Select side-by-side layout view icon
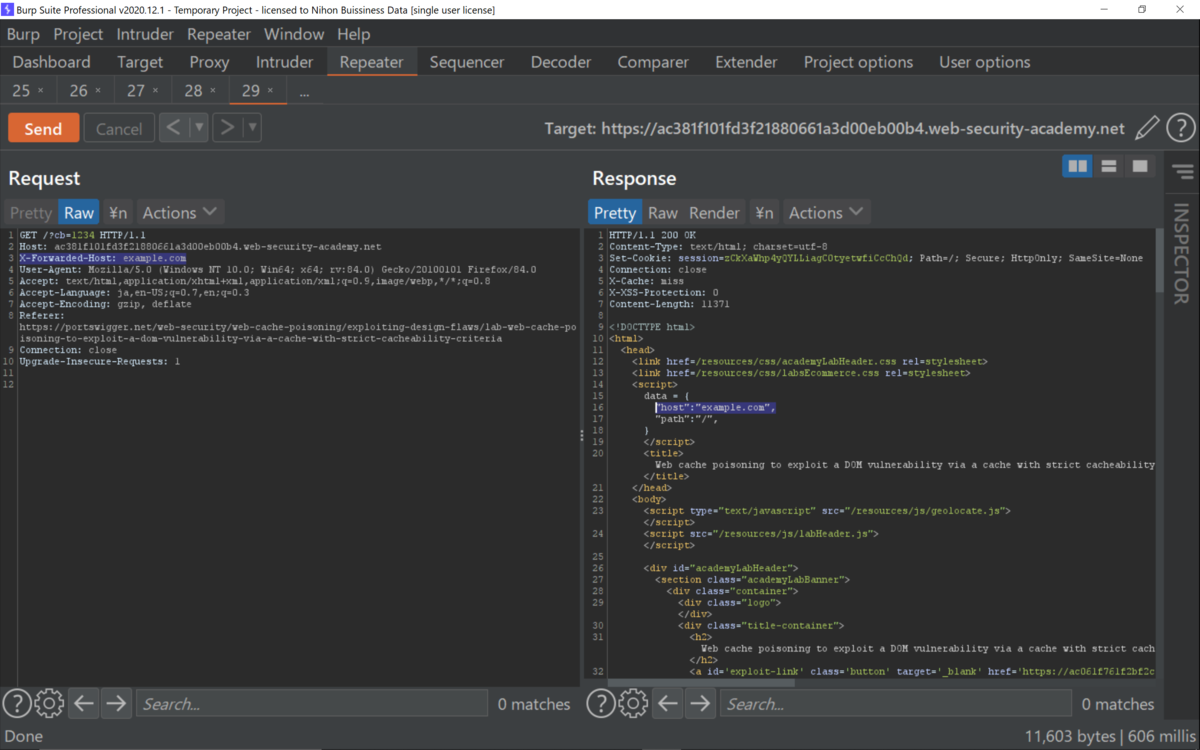The image size is (1200, 750). (x=1077, y=166)
